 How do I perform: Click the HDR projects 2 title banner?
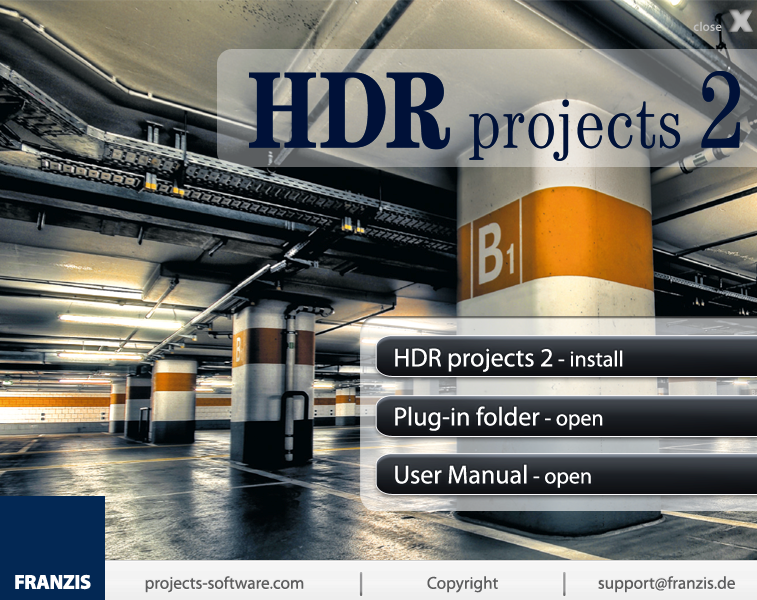pyautogui.click(x=487, y=108)
